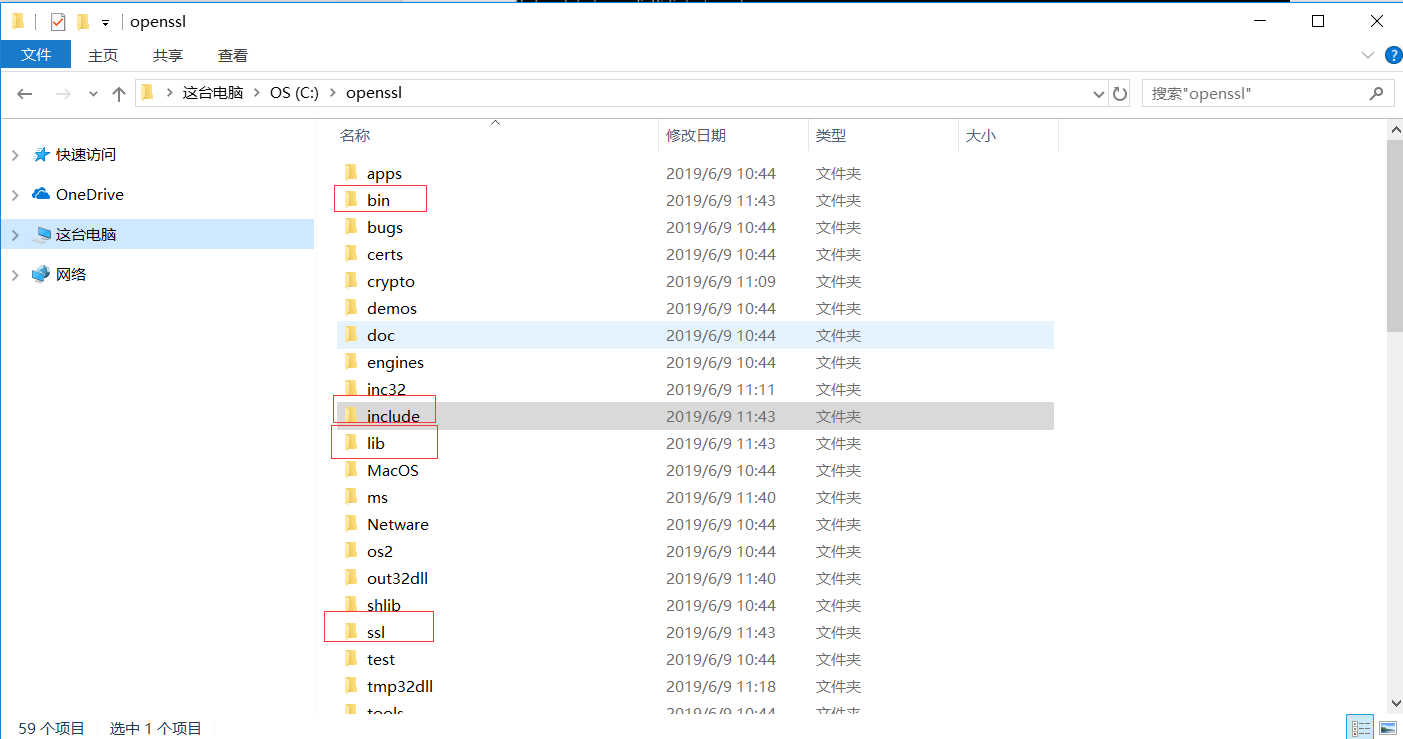1403x739 pixels.
Task: Expand the 快速访问 tree node
Action: pos(15,155)
